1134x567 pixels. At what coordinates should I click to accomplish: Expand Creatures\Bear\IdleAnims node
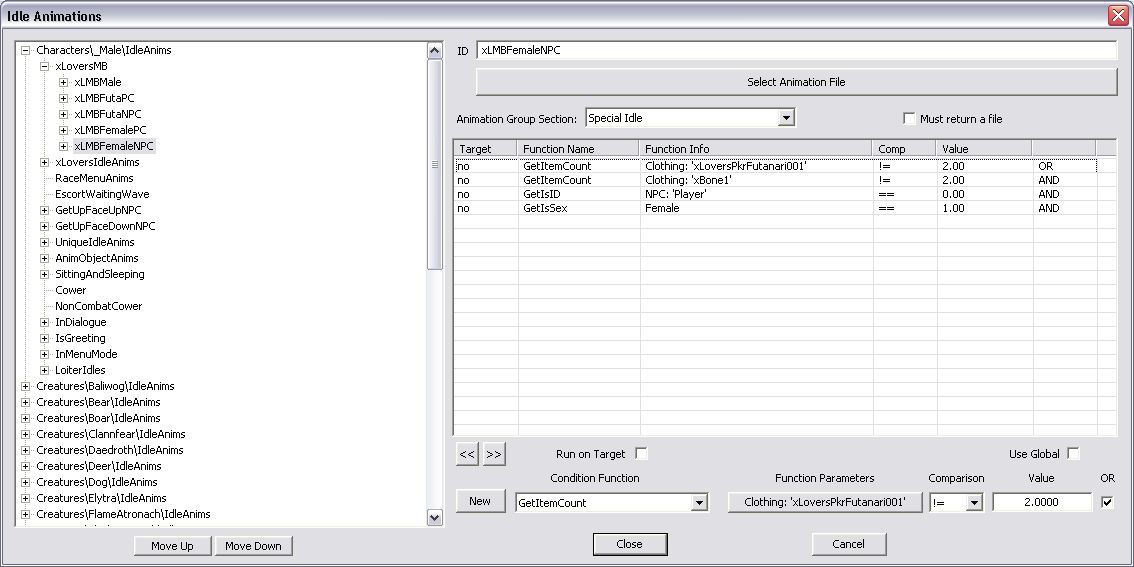pos(26,402)
